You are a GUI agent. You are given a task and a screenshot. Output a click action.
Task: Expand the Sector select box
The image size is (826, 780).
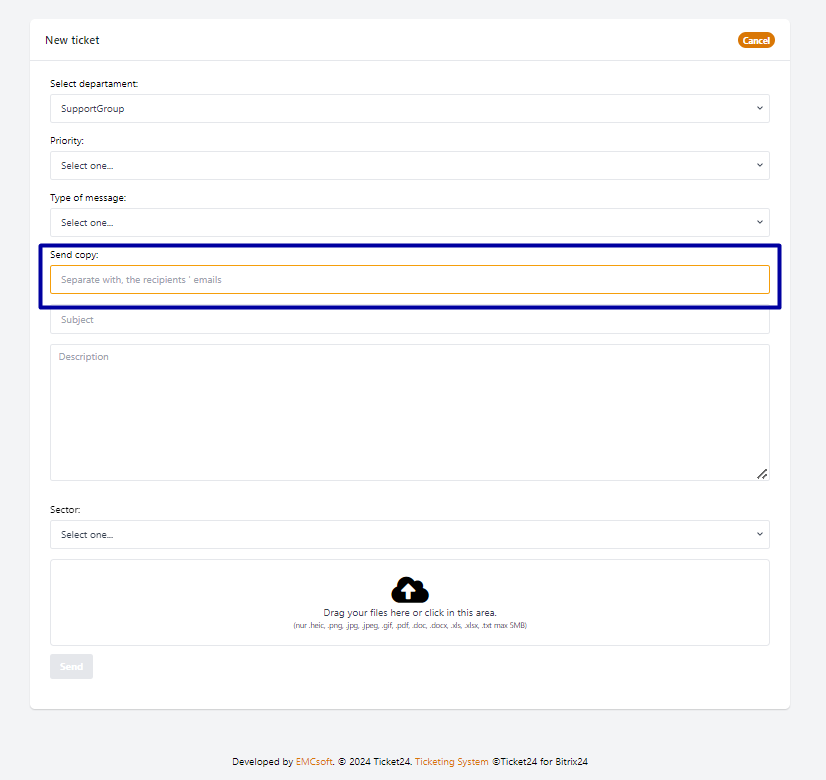[400, 534]
